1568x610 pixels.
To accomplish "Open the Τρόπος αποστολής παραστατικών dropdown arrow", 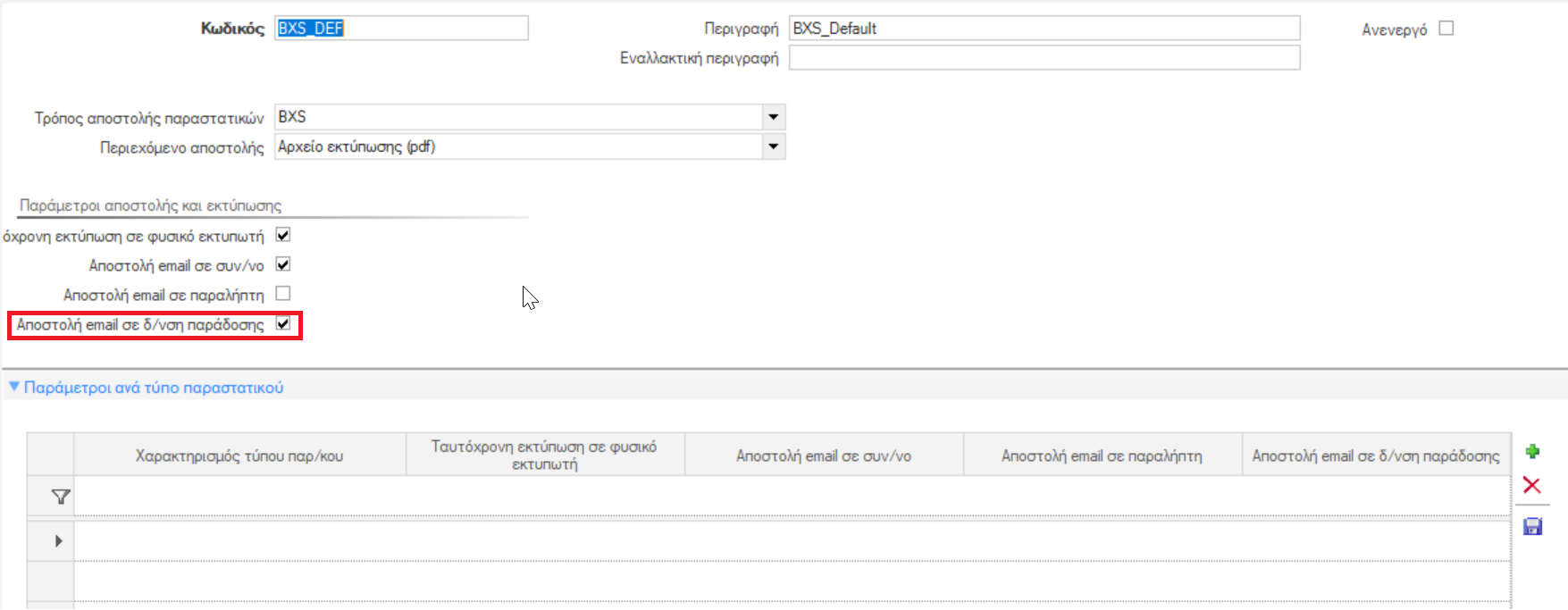I will coord(774,117).
